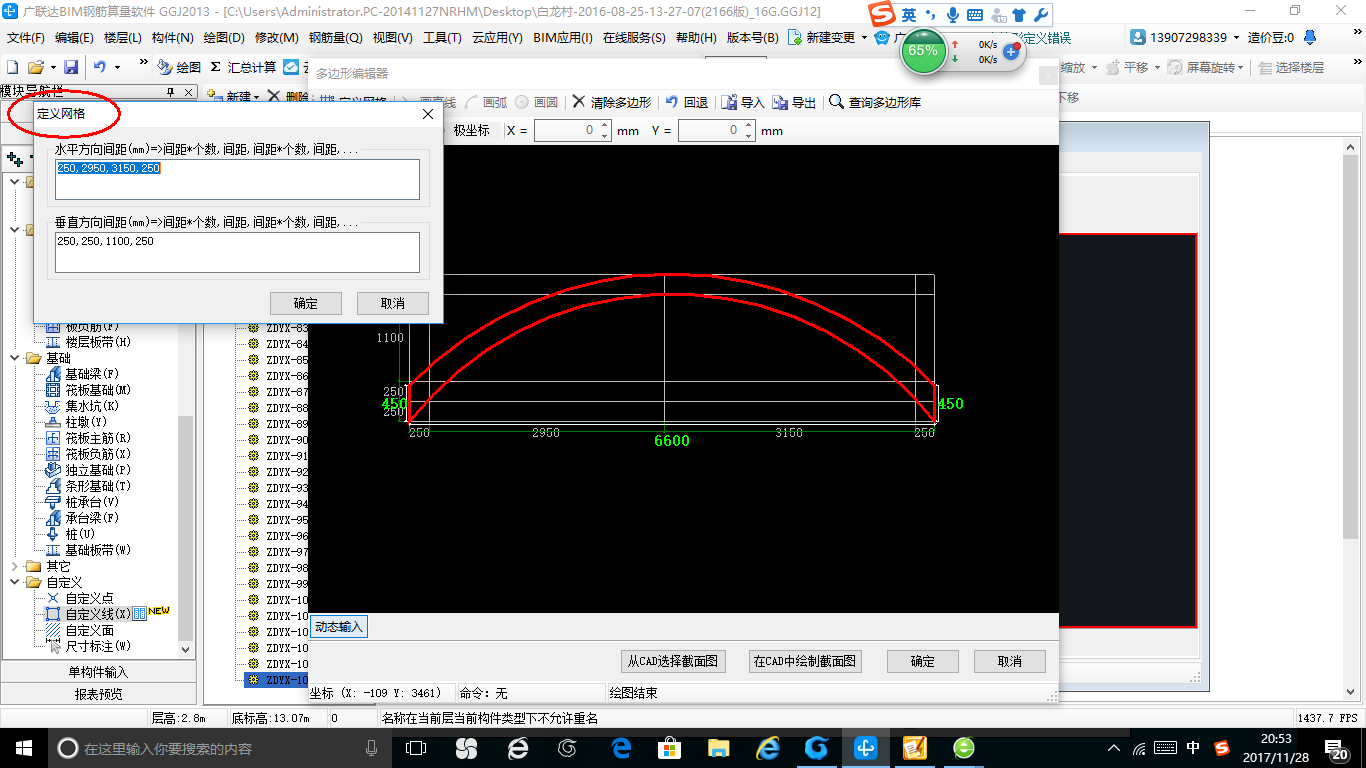Image resolution: width=1366 pixels, height=768 pixels.
Task: Open the 钢筋量(Q) menu
Action: [x=336, y=38]
